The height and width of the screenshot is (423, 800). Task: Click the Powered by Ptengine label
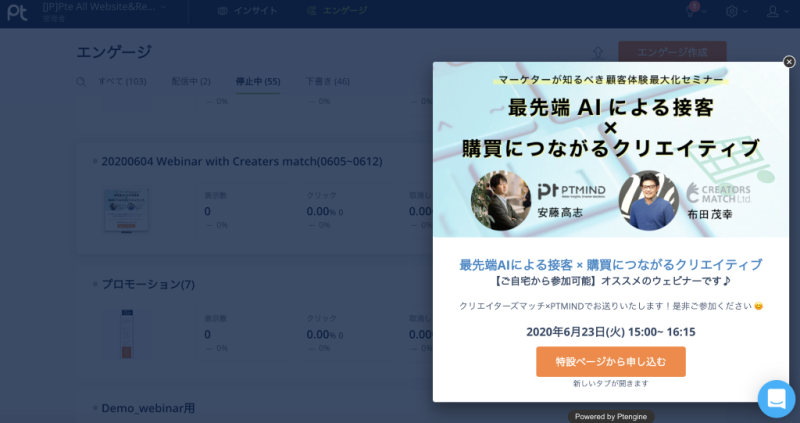[x=611, y=416]
